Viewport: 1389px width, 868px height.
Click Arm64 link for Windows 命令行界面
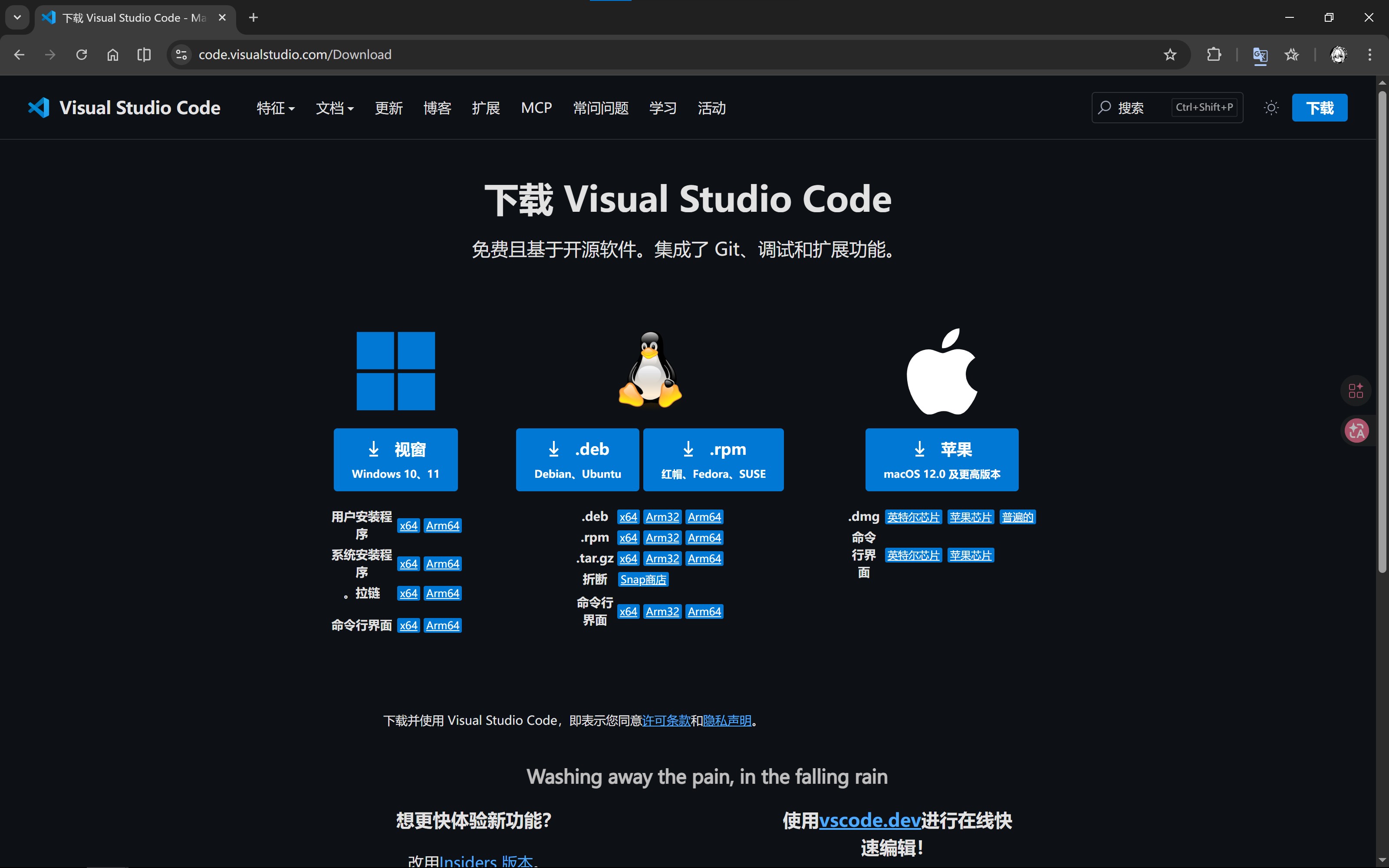(x=443, y=626)
